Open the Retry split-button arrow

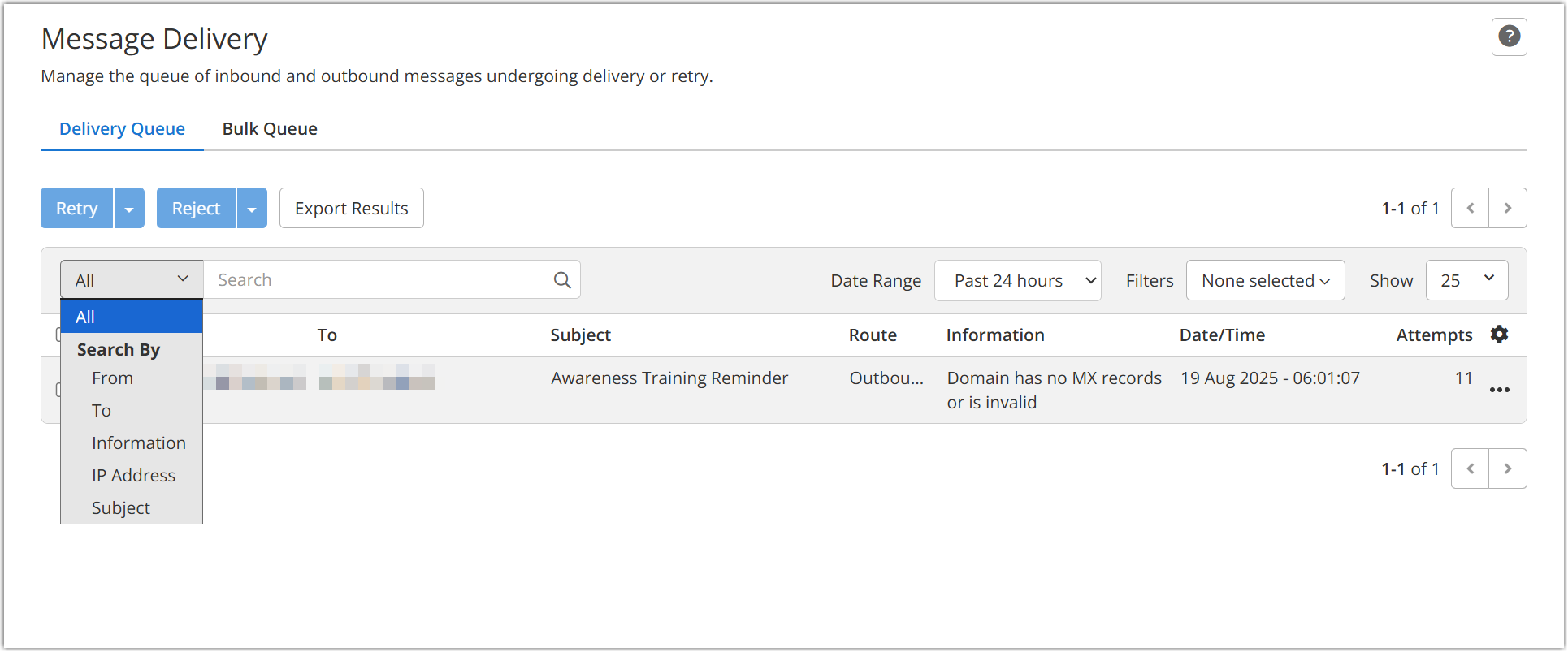pos(129,208)
